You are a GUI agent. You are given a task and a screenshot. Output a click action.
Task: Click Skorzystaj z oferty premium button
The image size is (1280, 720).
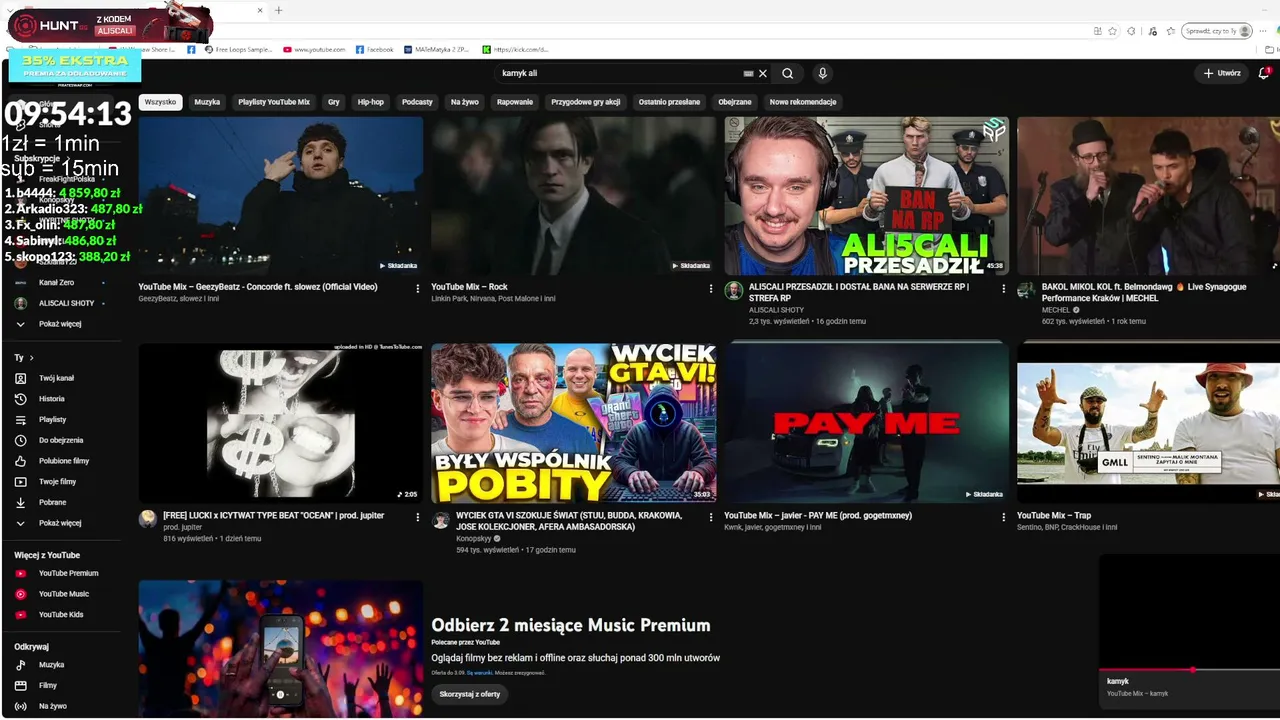470,694
